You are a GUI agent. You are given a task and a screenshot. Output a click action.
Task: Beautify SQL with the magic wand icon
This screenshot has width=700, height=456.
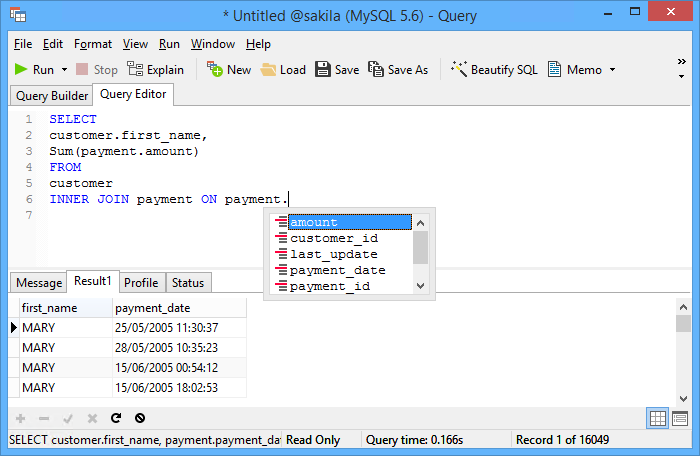[x=459, y=69]
